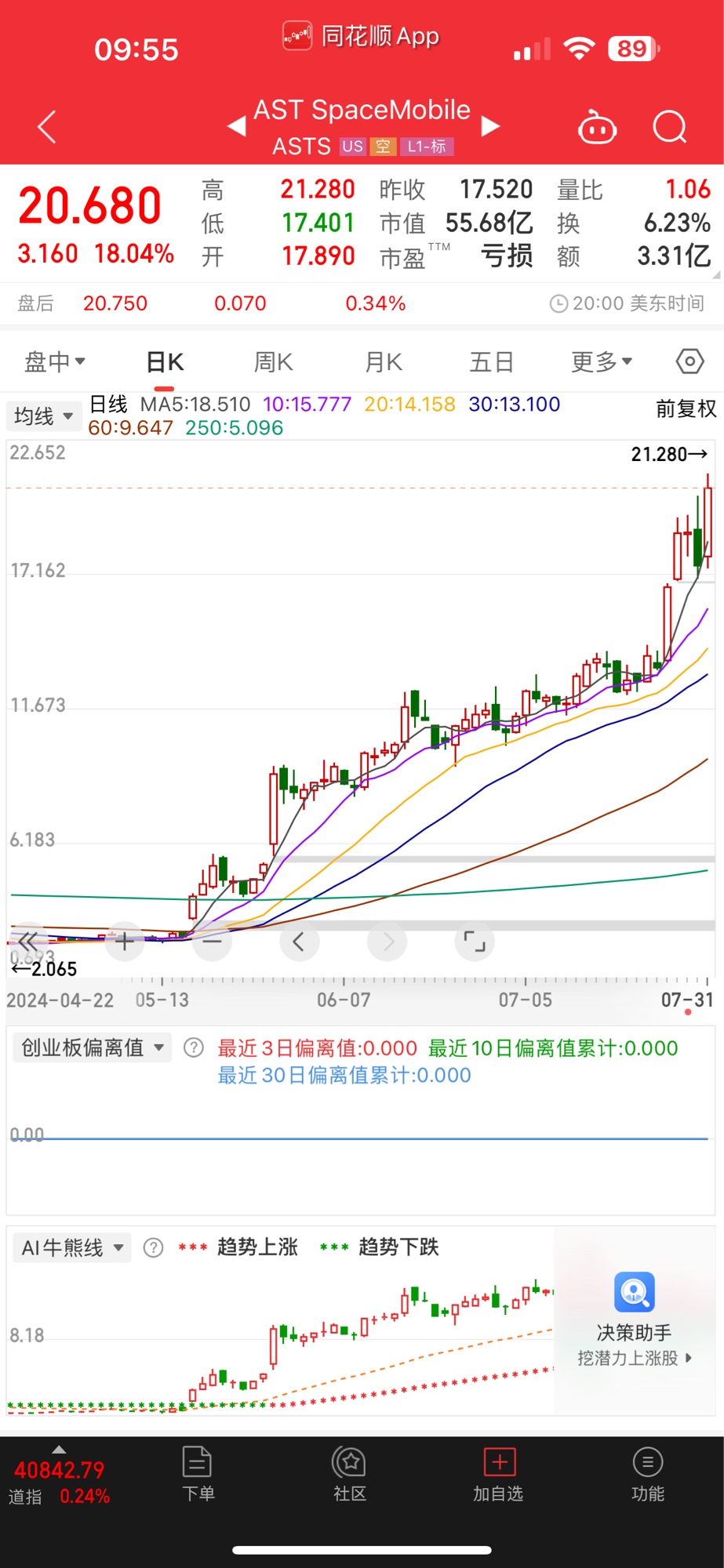Tap the back arrow in the header
Viewport: 724px width, 1568px height.
(47, 127)
